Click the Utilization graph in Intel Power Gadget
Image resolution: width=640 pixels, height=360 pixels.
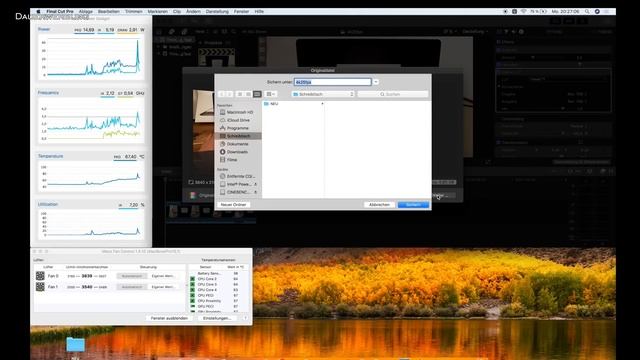point(91,224)
